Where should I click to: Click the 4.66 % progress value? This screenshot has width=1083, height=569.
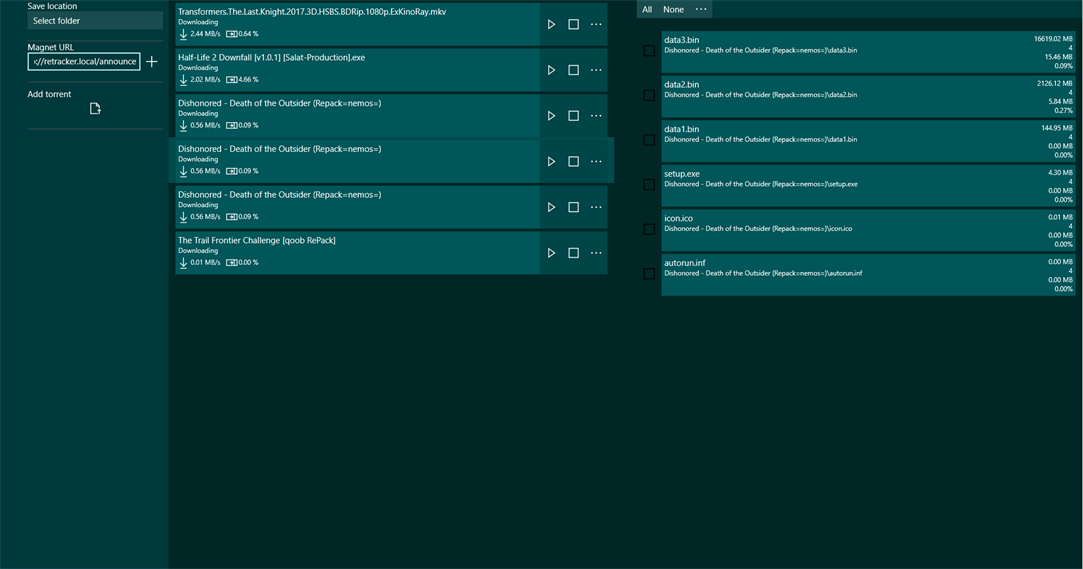point(248,79)
